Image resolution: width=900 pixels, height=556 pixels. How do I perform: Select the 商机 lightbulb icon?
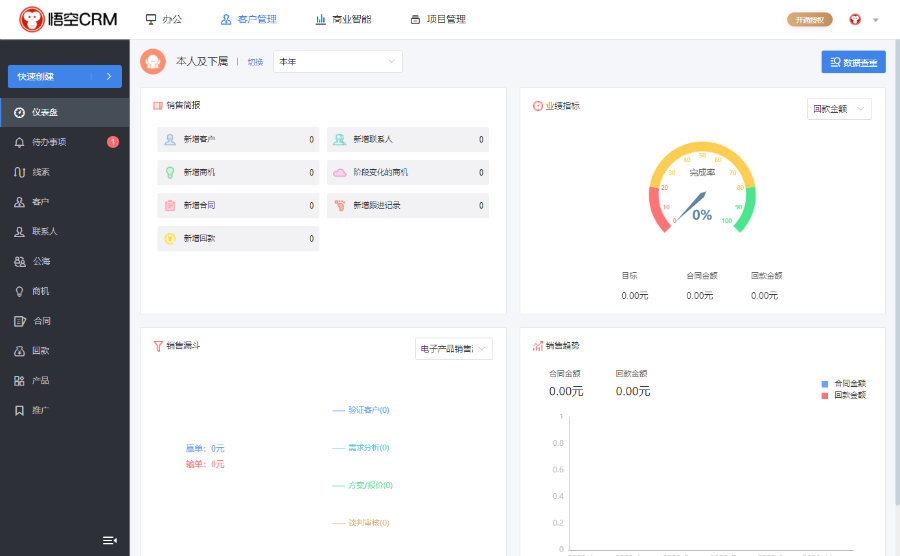point(20,291)
